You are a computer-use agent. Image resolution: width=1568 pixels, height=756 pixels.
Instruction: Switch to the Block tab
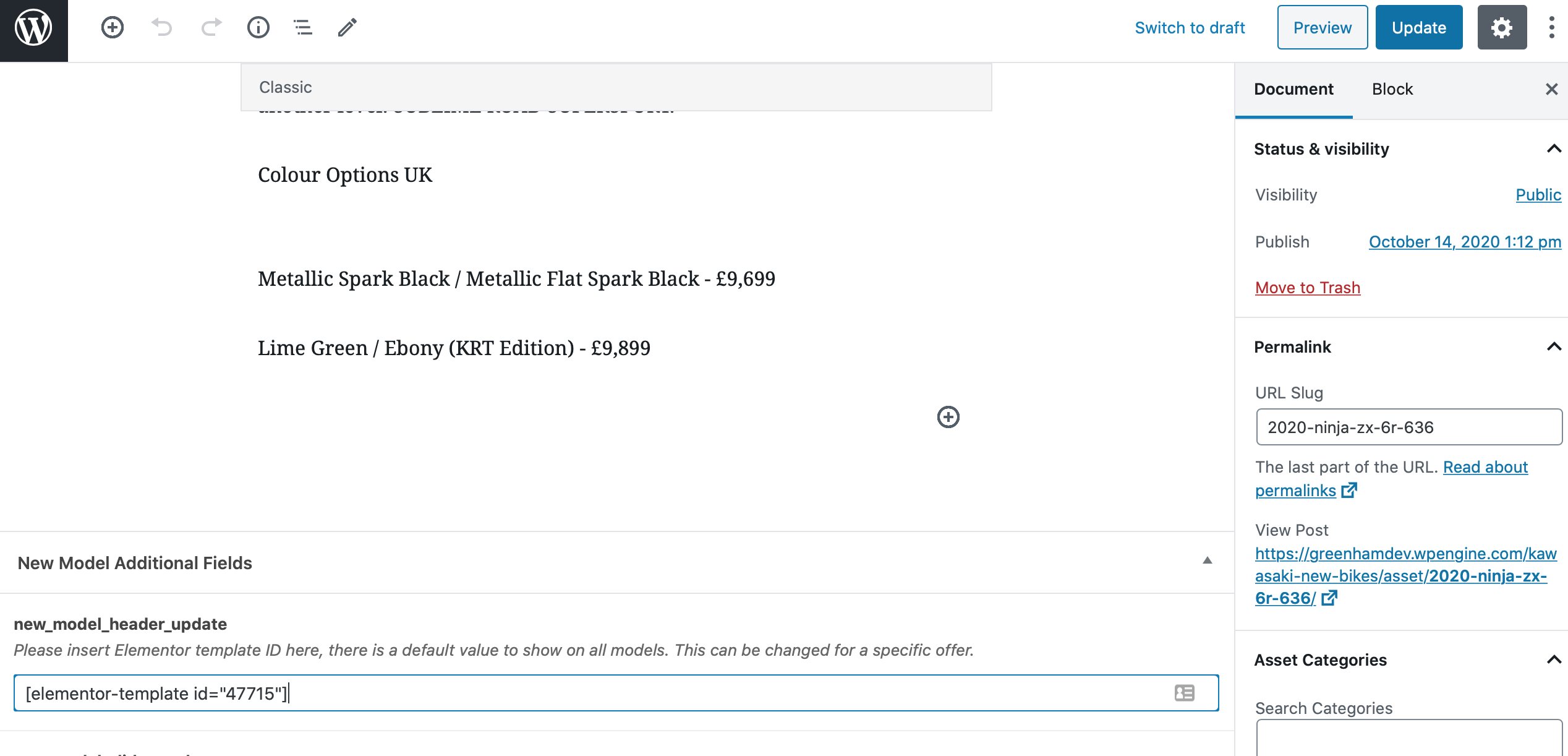pyautogui.click(x=1392, y=89)
